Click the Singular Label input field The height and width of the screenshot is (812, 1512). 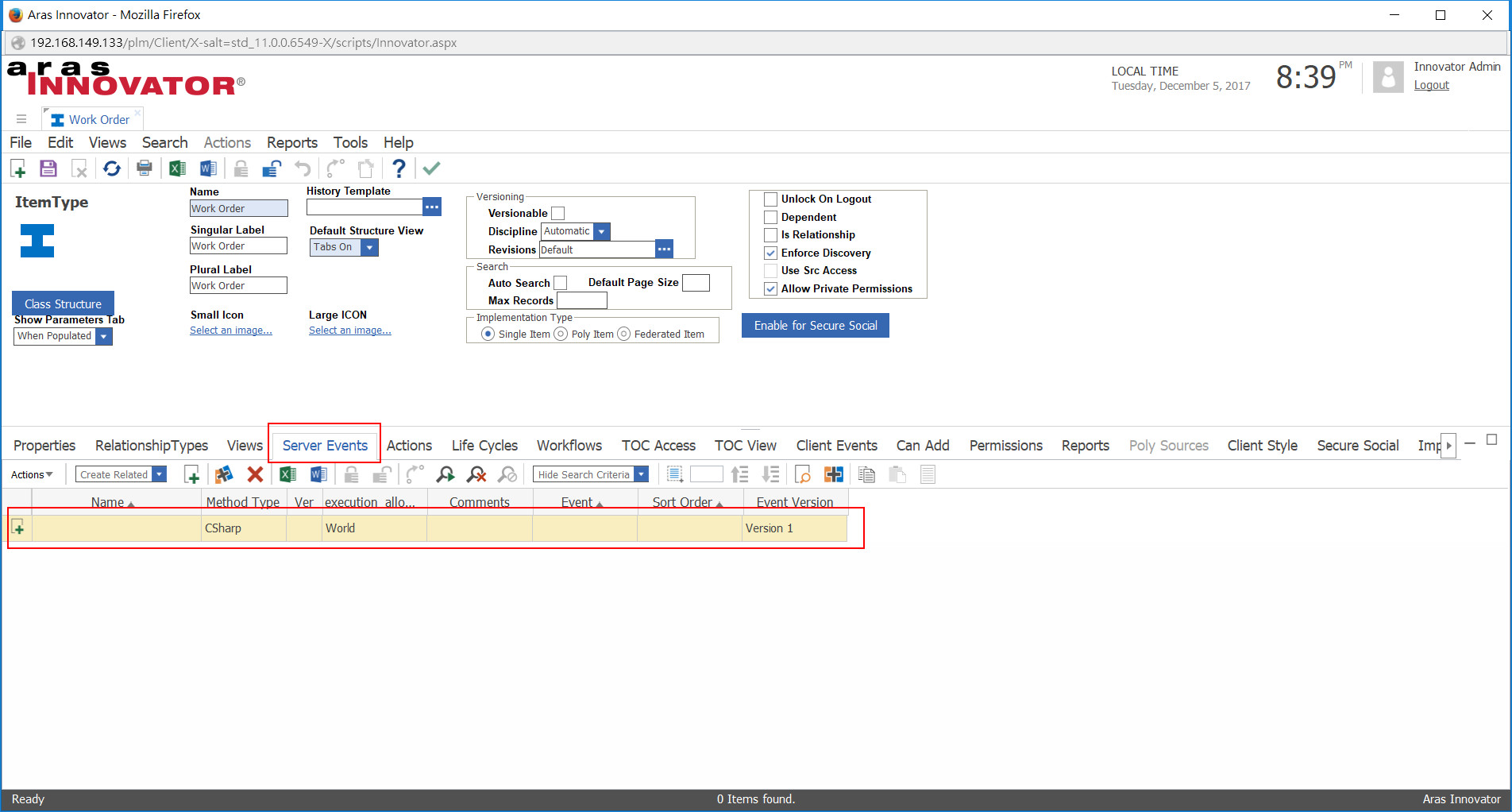click(238, 246)
